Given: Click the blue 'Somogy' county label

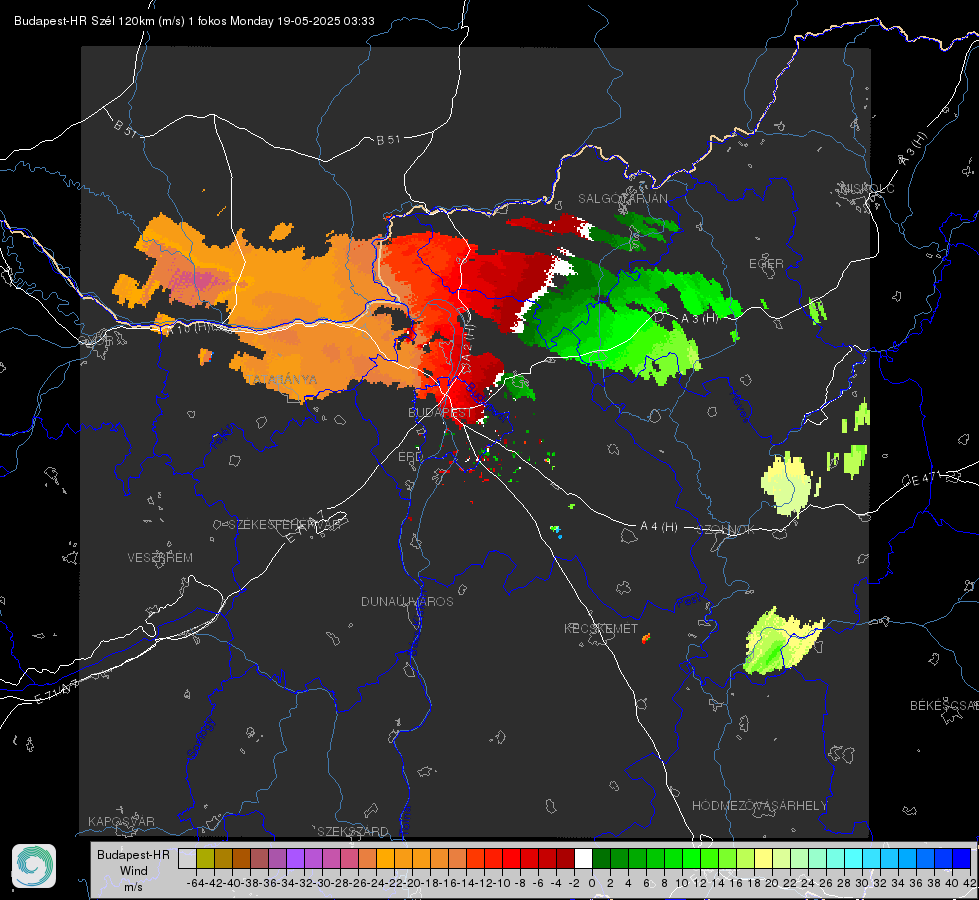Looking at the screenshot, I should [x=200, y=738].
